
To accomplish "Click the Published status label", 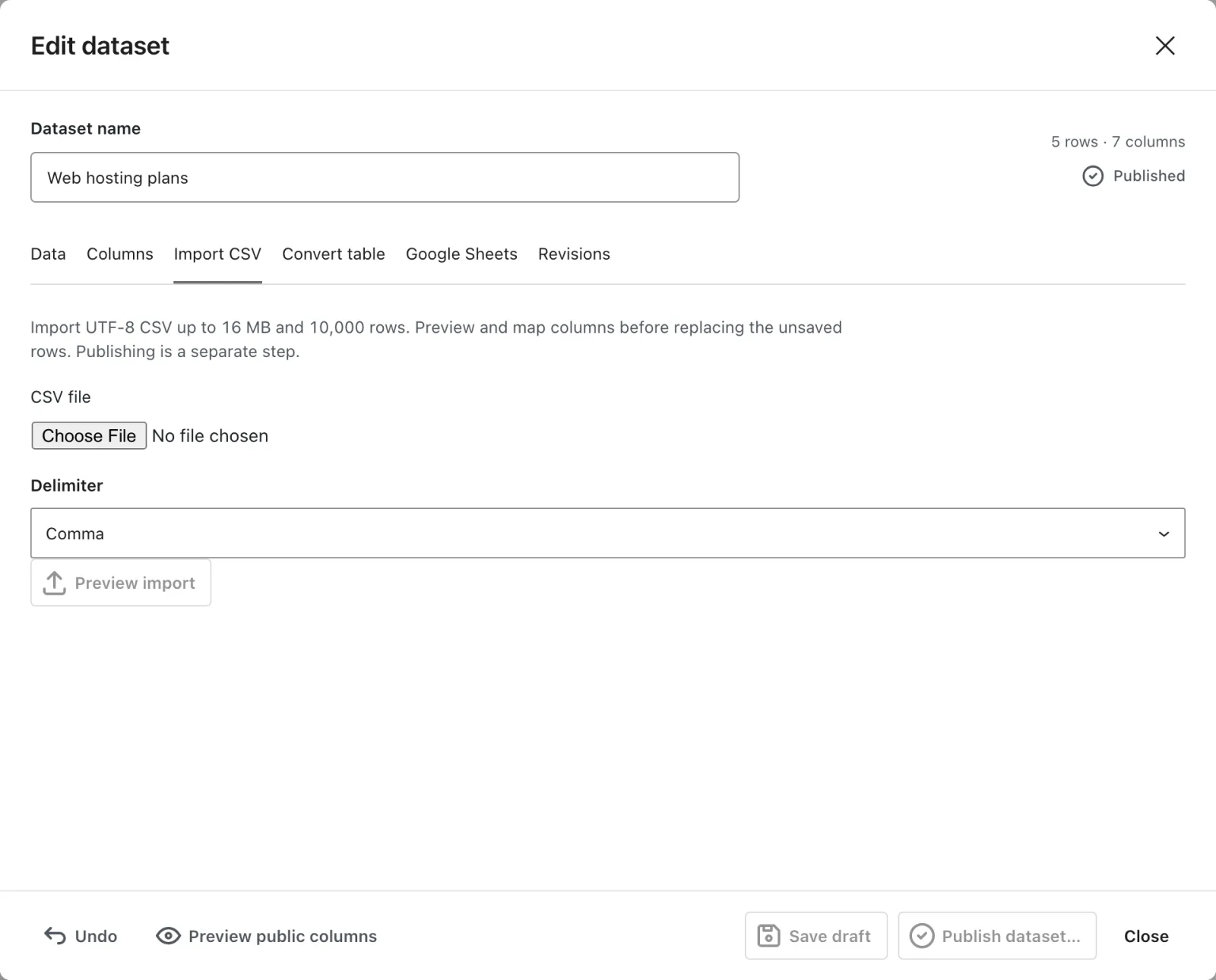I will tap(1148, 176).
